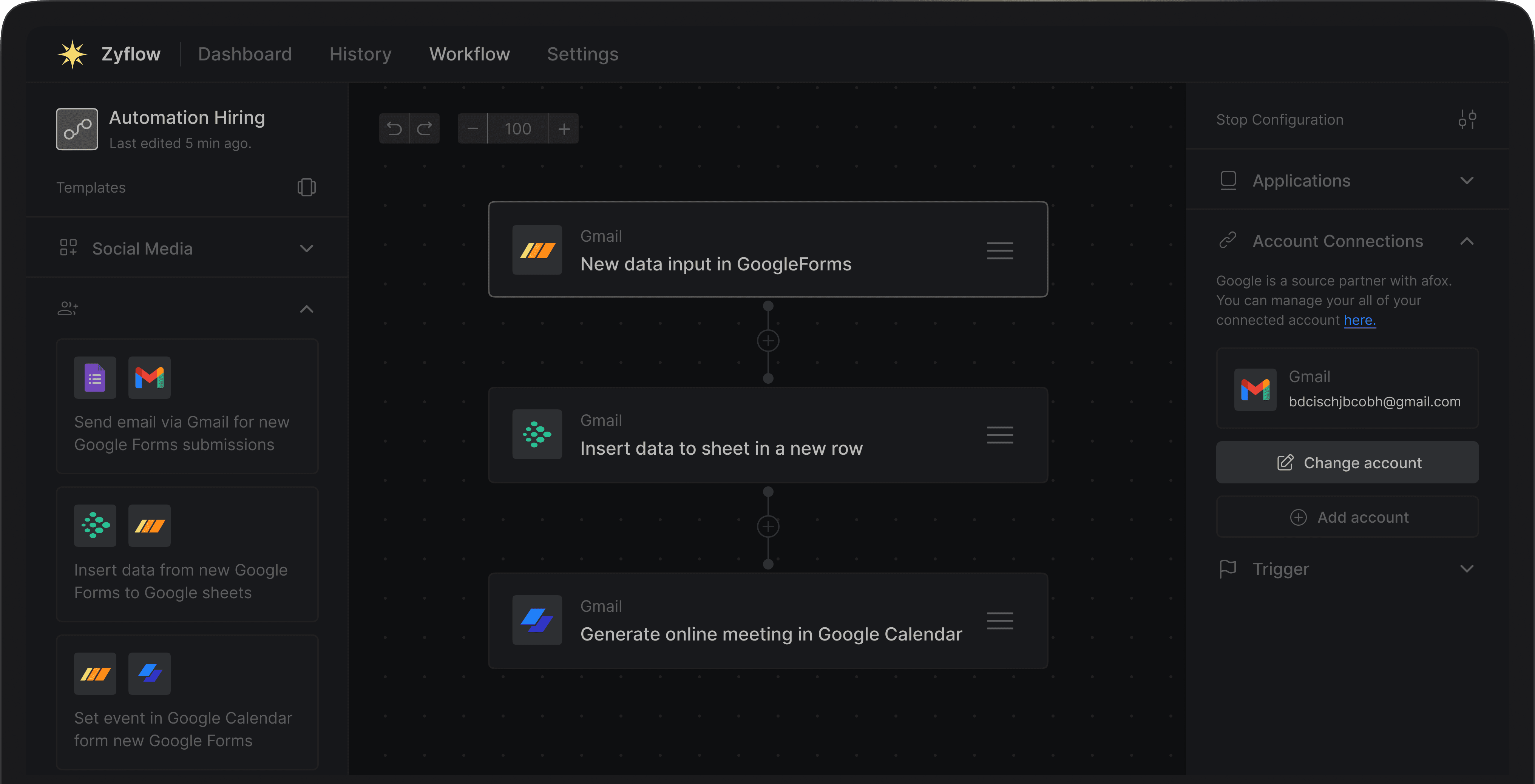Viewport: 1535px width, 784px height.
Task: Select the Send email via Gmail template
Action: pos(187,407)
